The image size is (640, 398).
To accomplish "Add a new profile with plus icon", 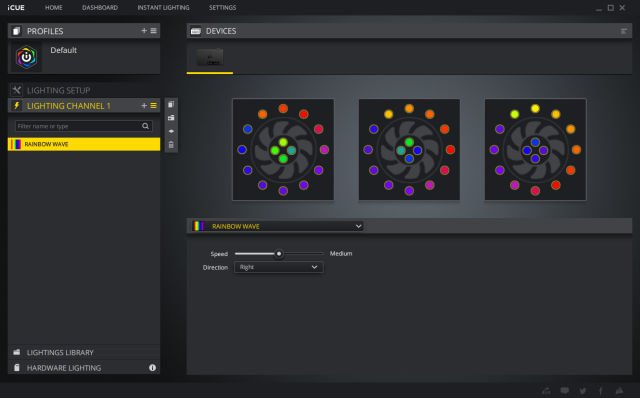I will click(x=144, y=31).
